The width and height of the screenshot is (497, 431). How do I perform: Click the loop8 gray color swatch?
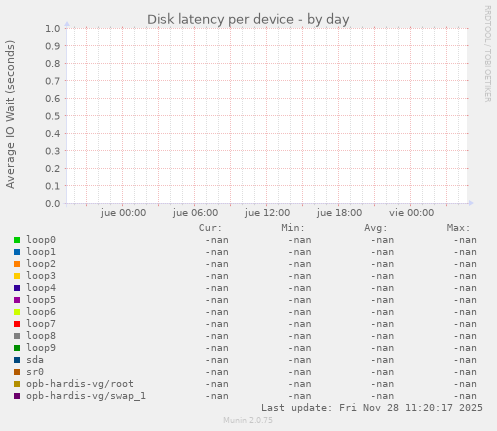click(17, 336)
